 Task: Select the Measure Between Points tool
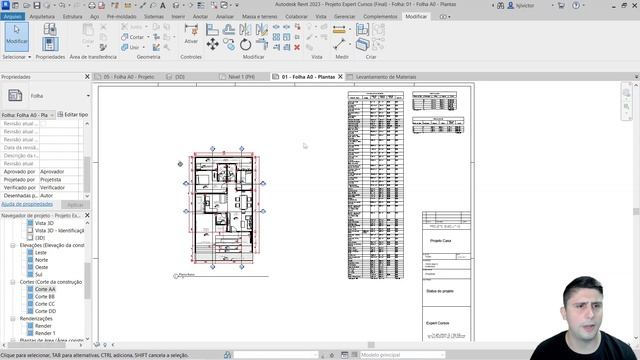pyautogui.click(x=340, y=44)
